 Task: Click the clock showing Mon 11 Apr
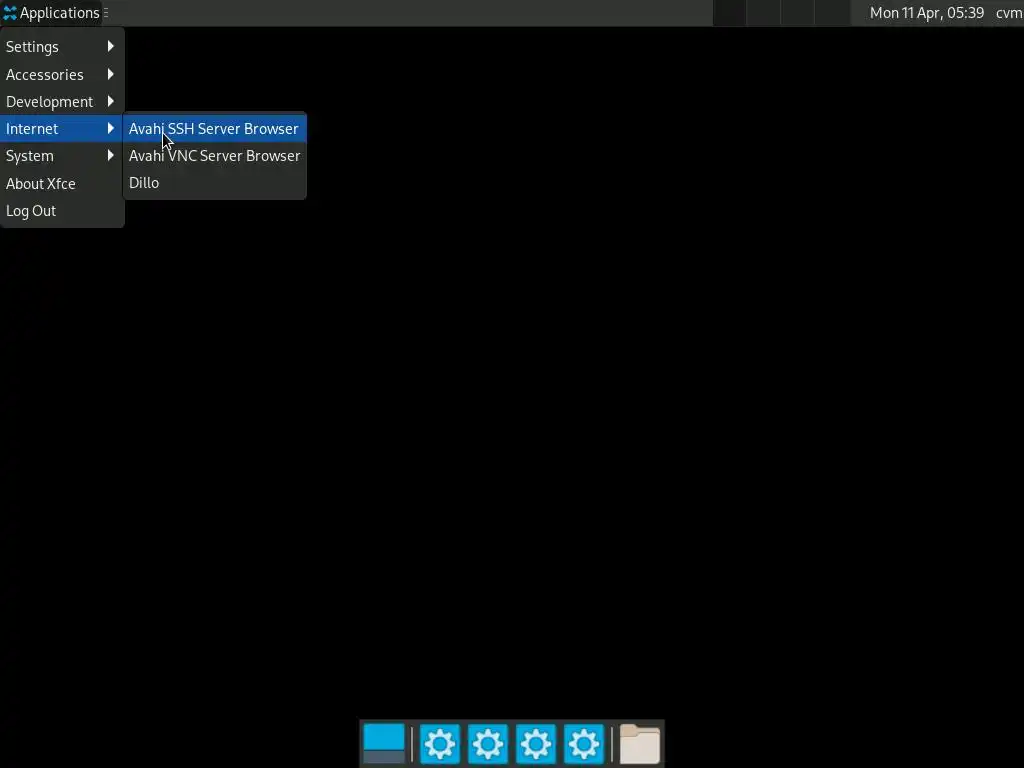pyautogui.click(x=926, y=12)
